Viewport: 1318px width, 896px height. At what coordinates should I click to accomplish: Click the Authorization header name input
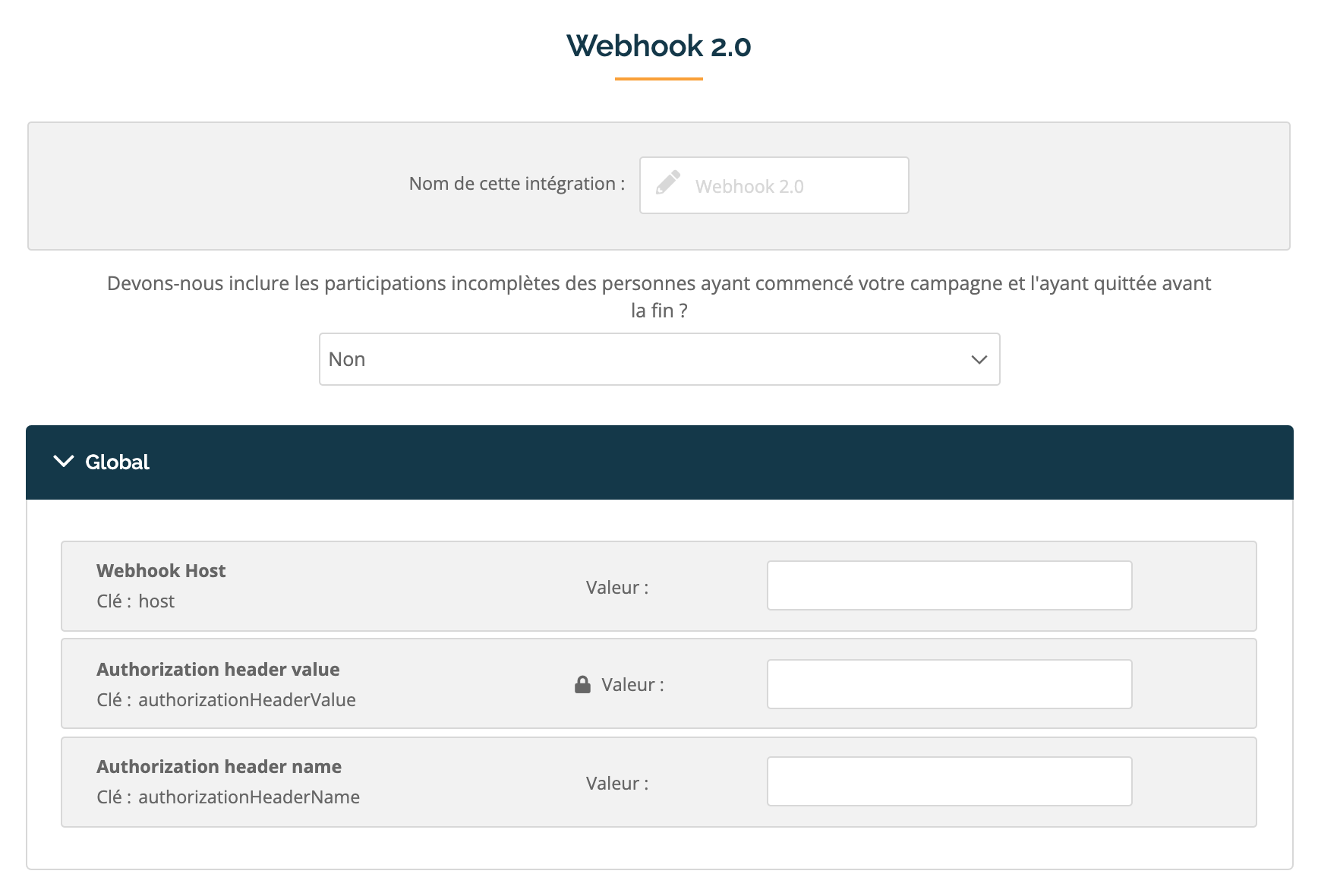point(949,781)
